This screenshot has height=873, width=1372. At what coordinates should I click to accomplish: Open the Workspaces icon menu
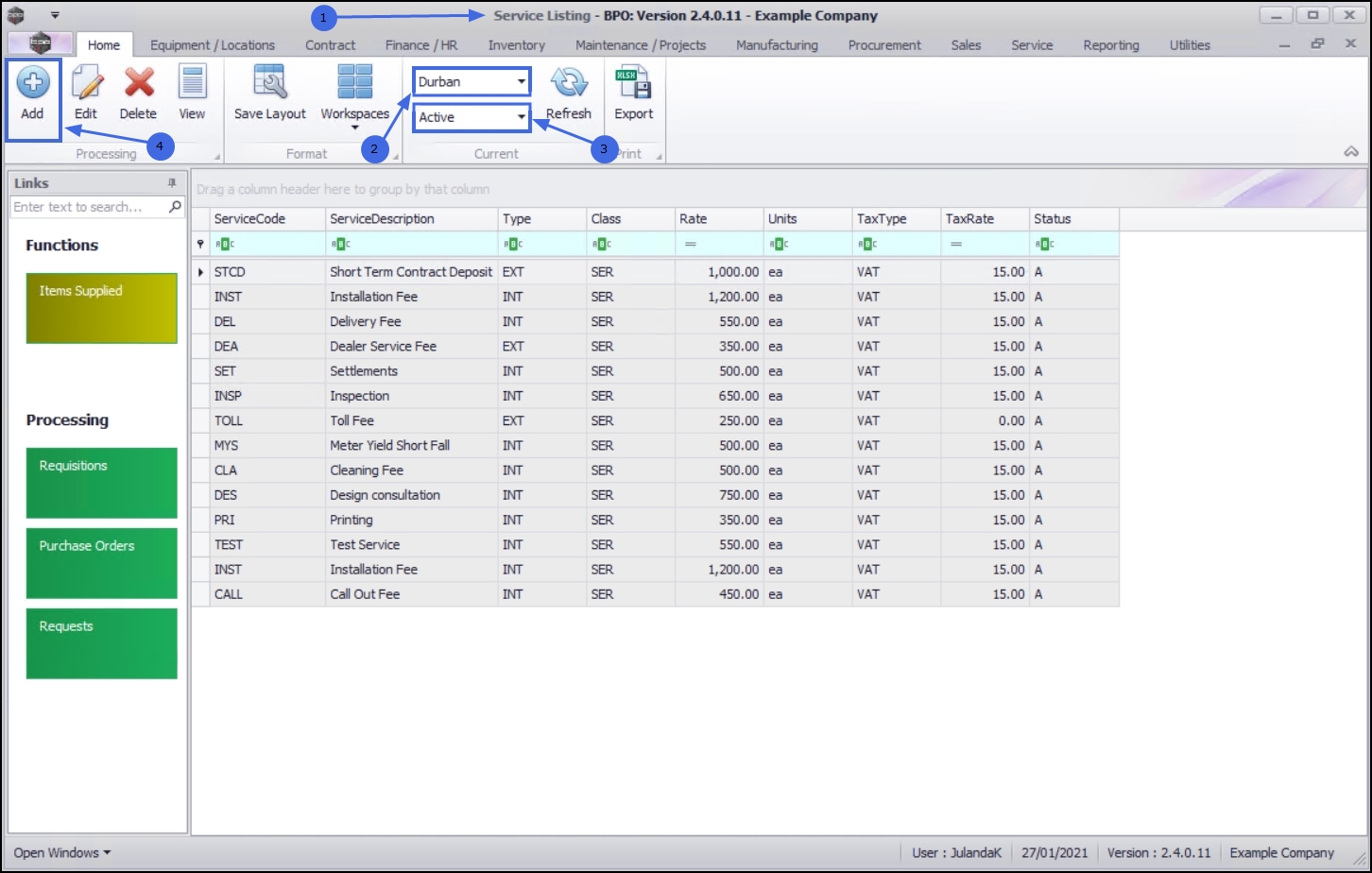pyautogui.click(x=355, y=82)
